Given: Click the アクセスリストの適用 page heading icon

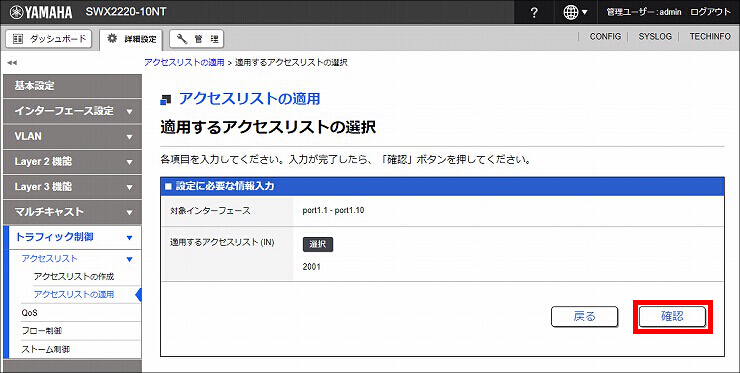Looking at the screenshot, I should tap(166, 100).
